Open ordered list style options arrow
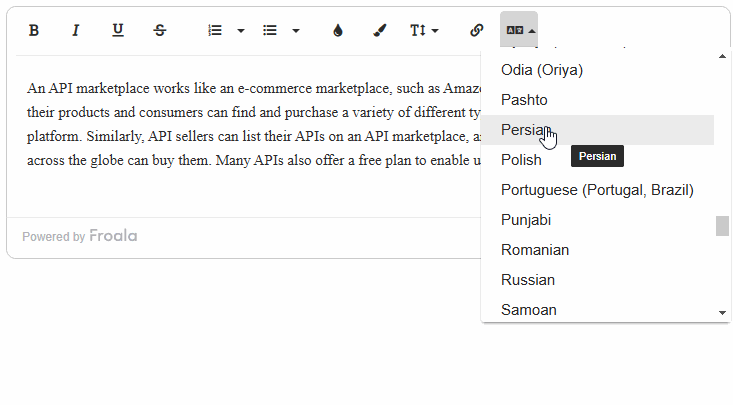The height and width of the screenshot is (405, 733). point(241,31)
